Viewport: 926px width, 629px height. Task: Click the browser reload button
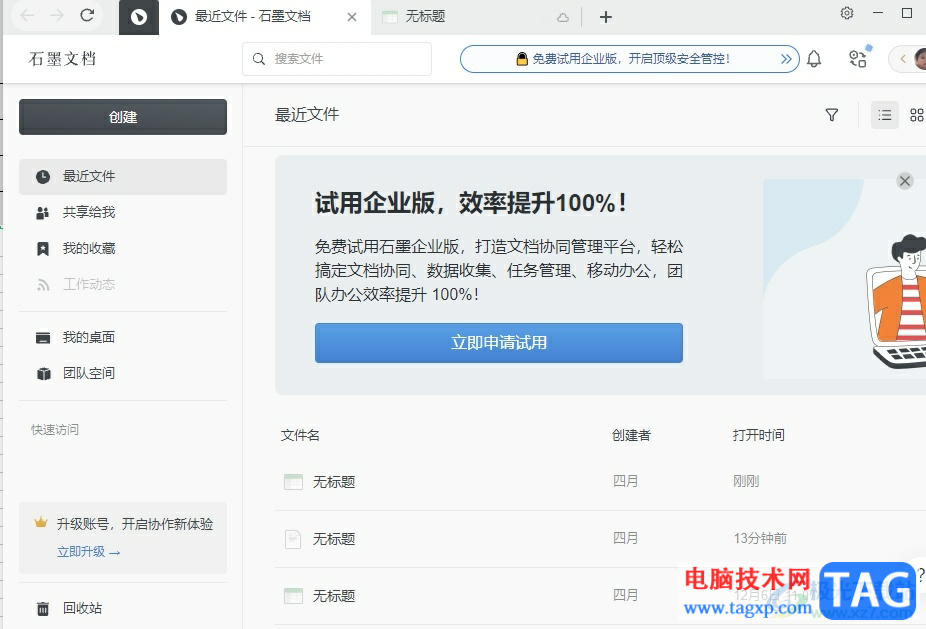coord(87,15)
